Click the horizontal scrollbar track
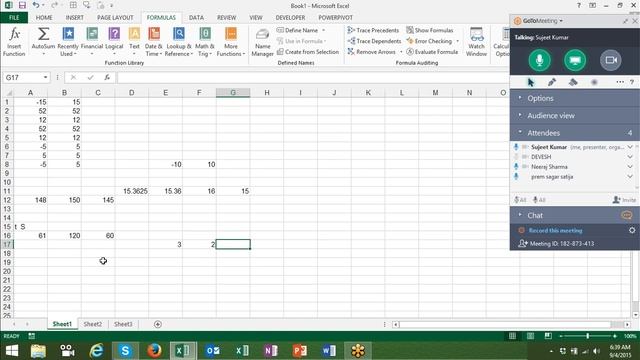This screenshot has height=360, width=640. click(505, 324)
